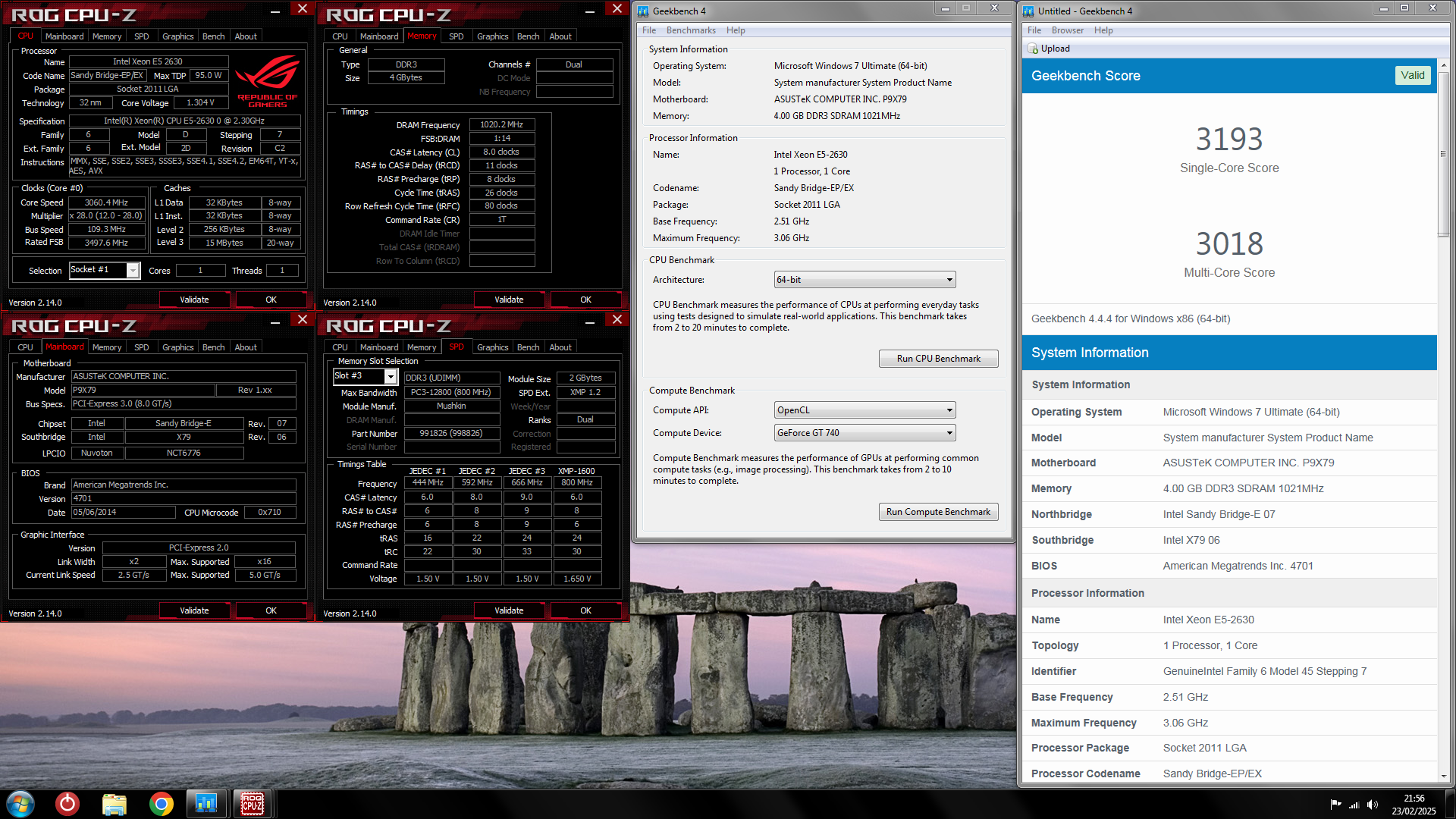Click CPU tab in bottom-right CPU-Z
The image size is (1456, 819).
(x=340, y=347)
